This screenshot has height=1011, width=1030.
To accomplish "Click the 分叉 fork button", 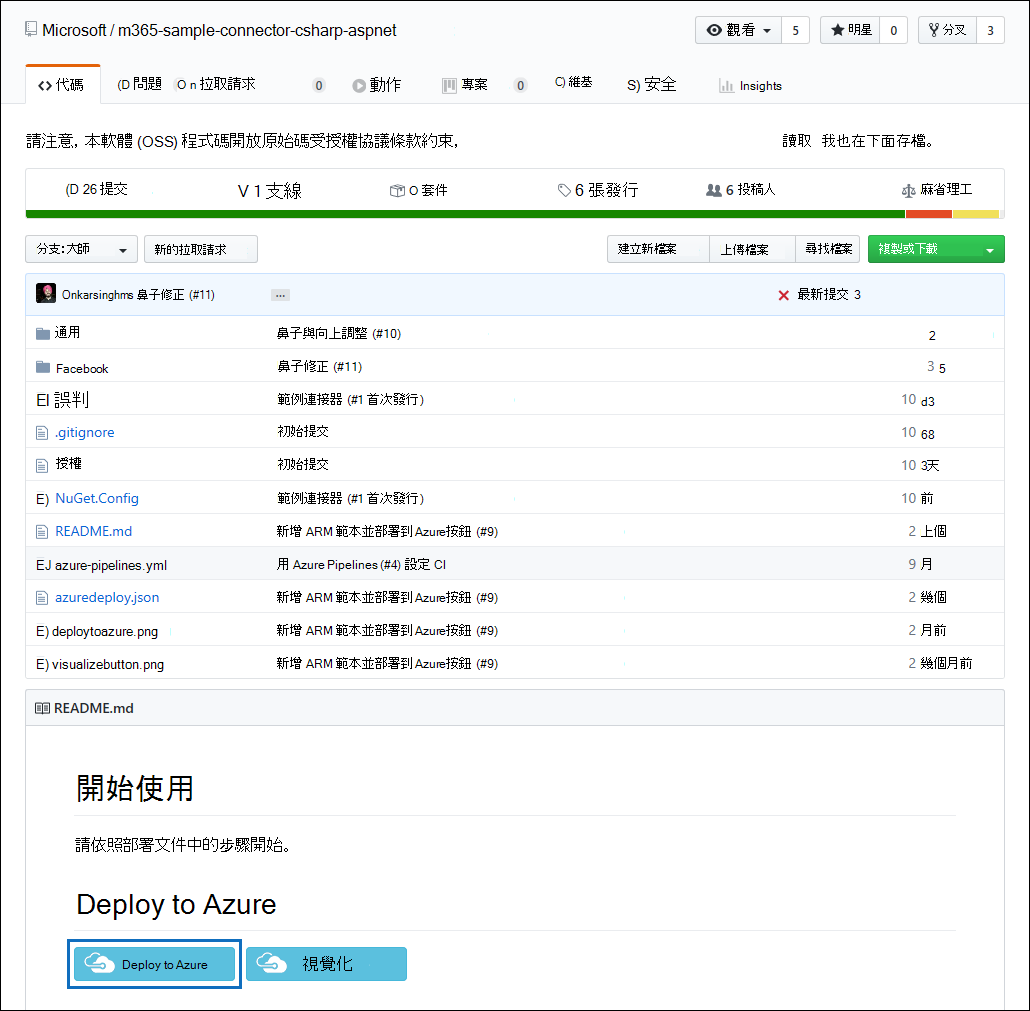I will pos(947,30).
